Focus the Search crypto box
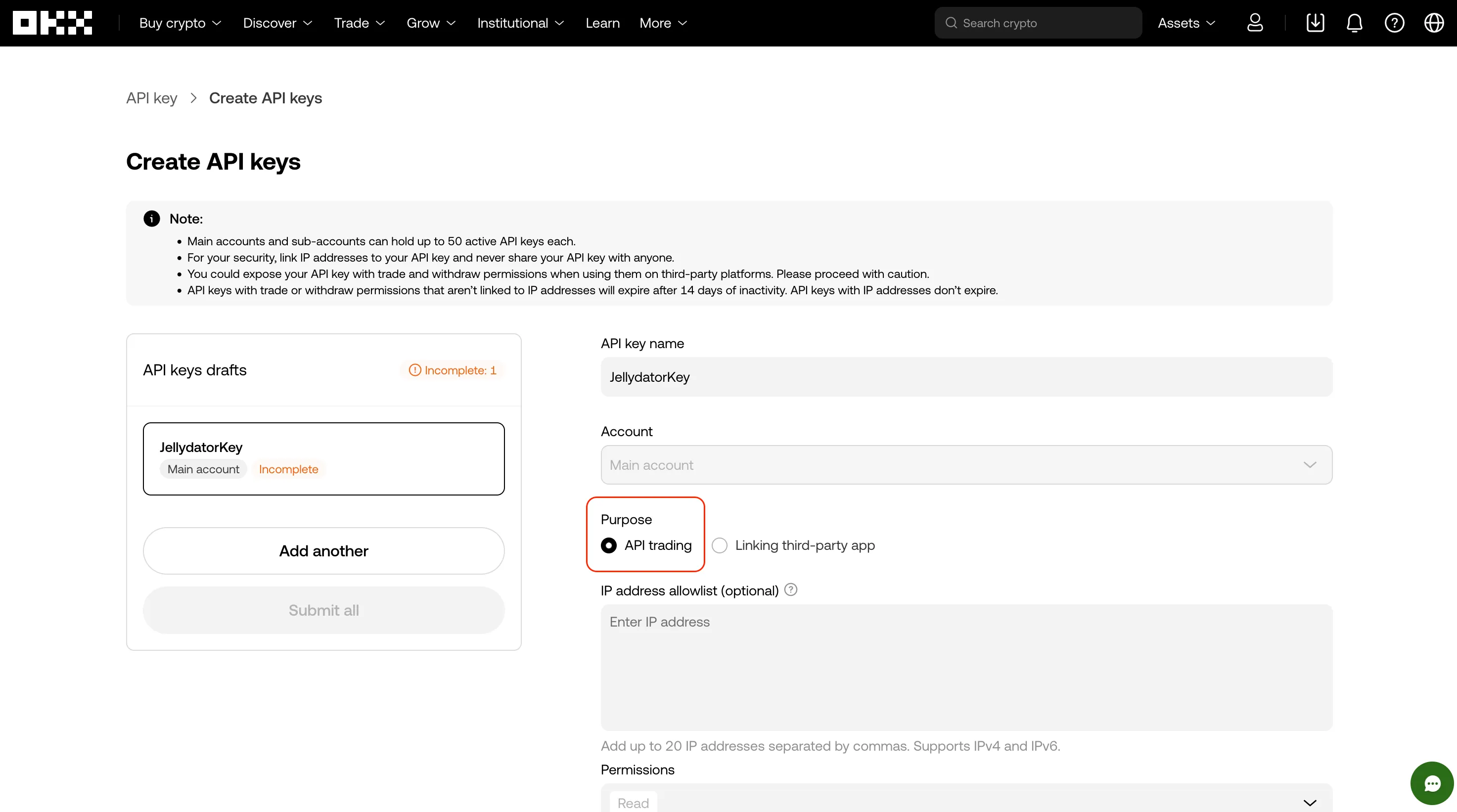Screen dimensions: 1457x812 pyautogui.click(x=1038, y=23)
